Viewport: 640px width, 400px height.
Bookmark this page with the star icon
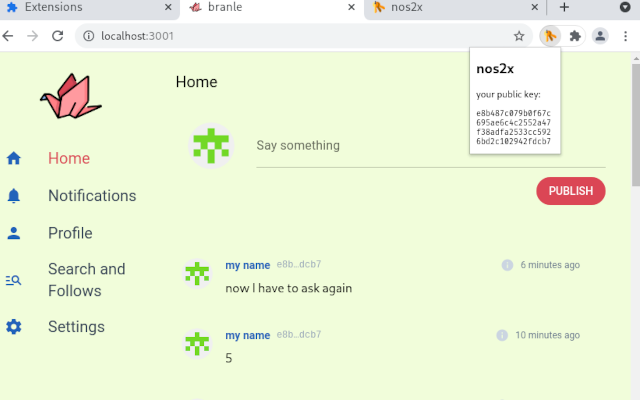(x=519, y=36)
